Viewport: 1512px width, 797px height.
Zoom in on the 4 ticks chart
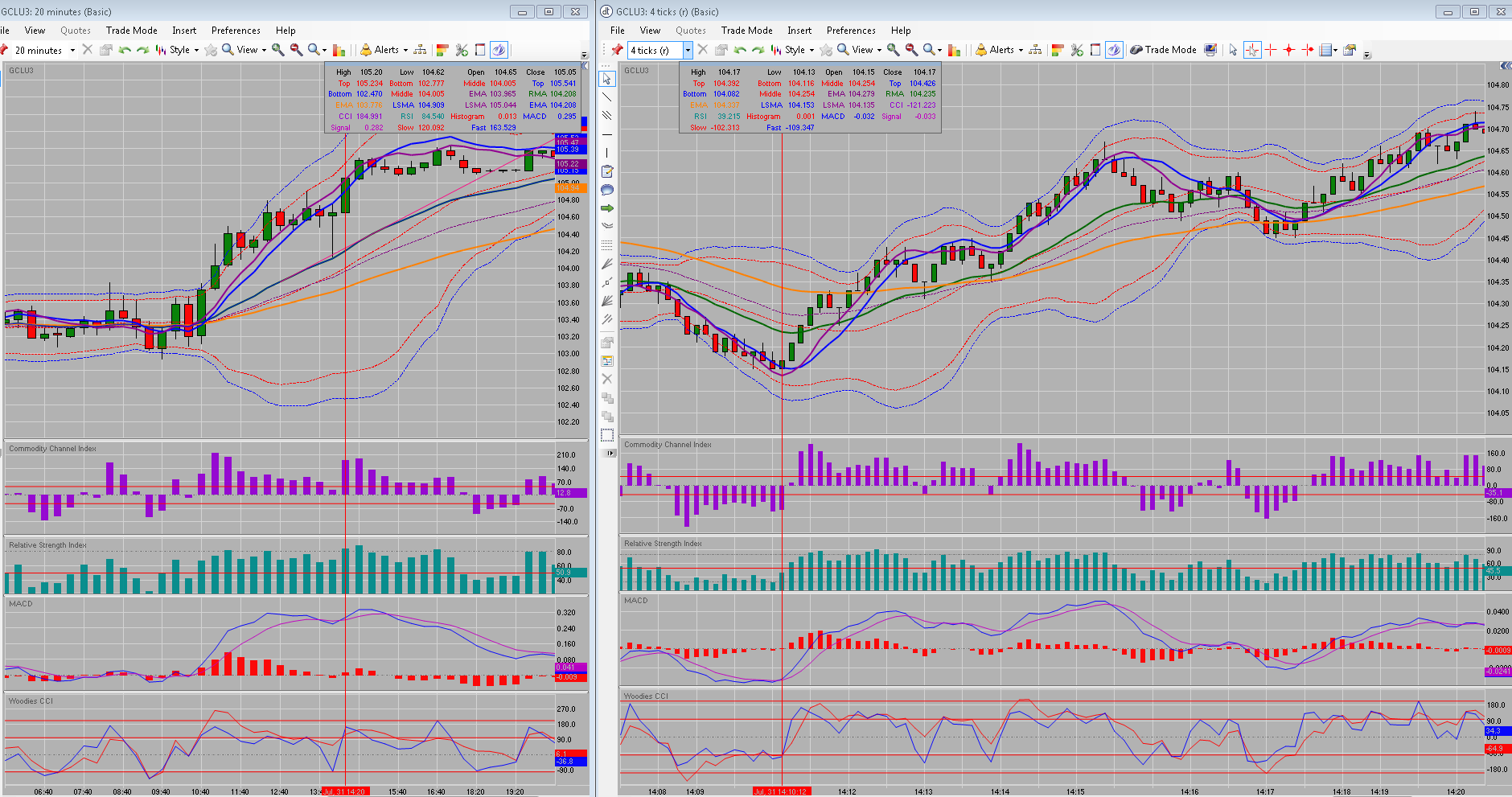[894, 50]
